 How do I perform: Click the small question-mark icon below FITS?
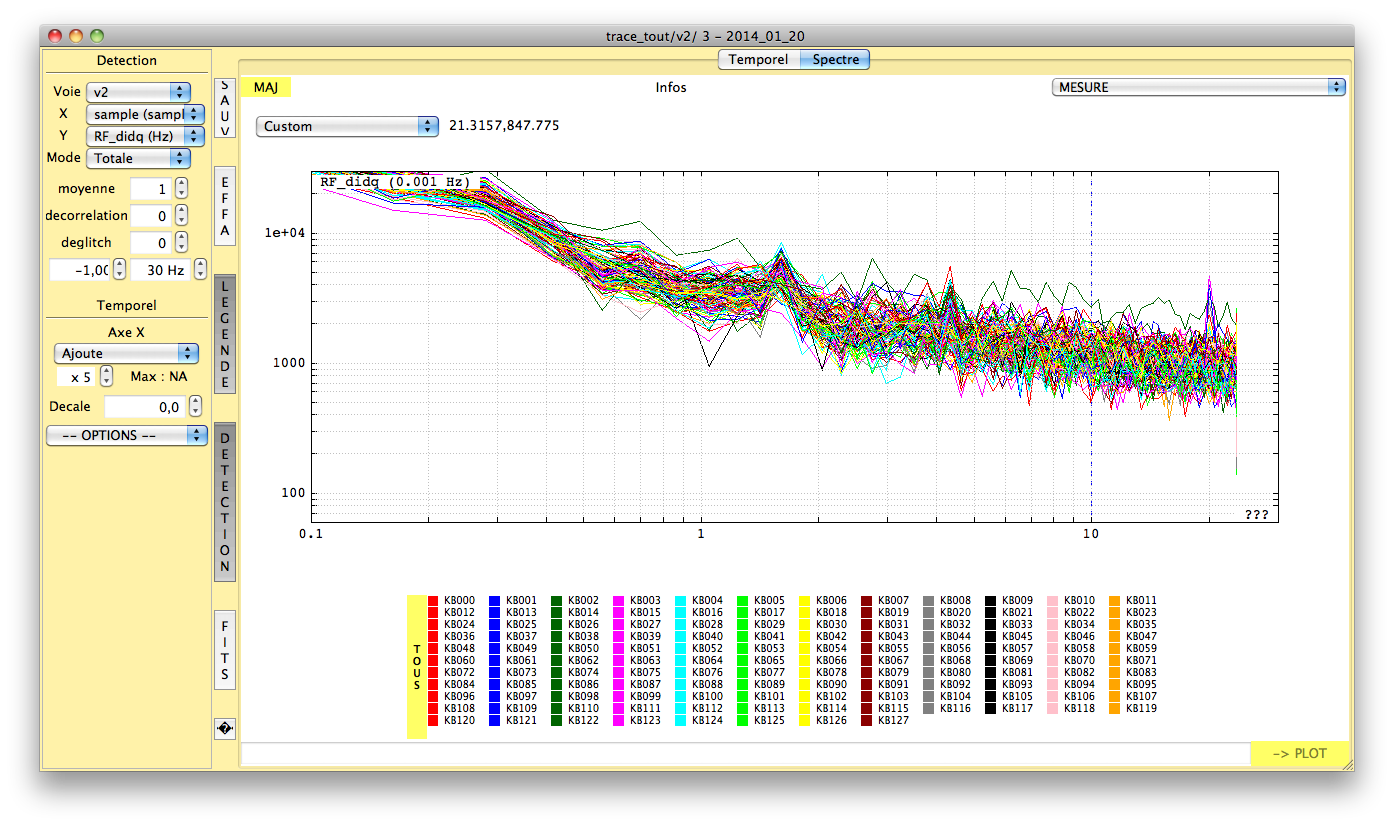point(225,729)
